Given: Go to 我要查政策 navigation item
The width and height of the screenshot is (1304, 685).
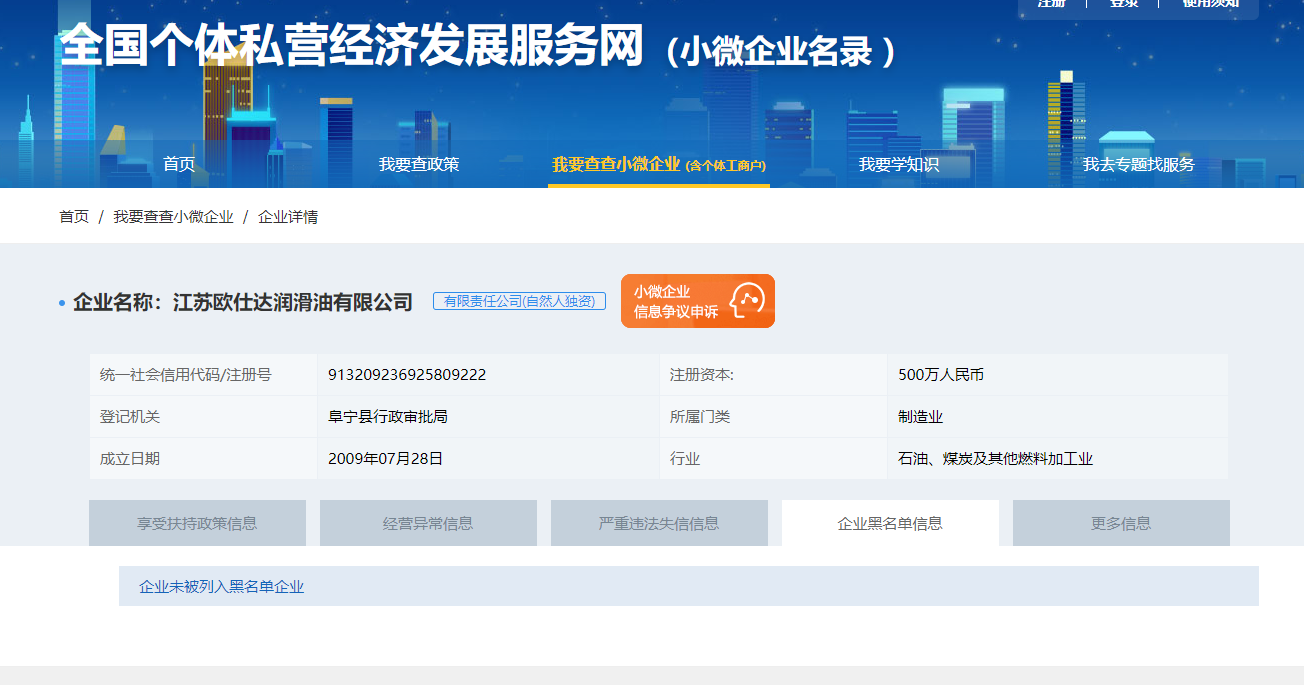Looking at the screenshot, I should coord(419,164).
